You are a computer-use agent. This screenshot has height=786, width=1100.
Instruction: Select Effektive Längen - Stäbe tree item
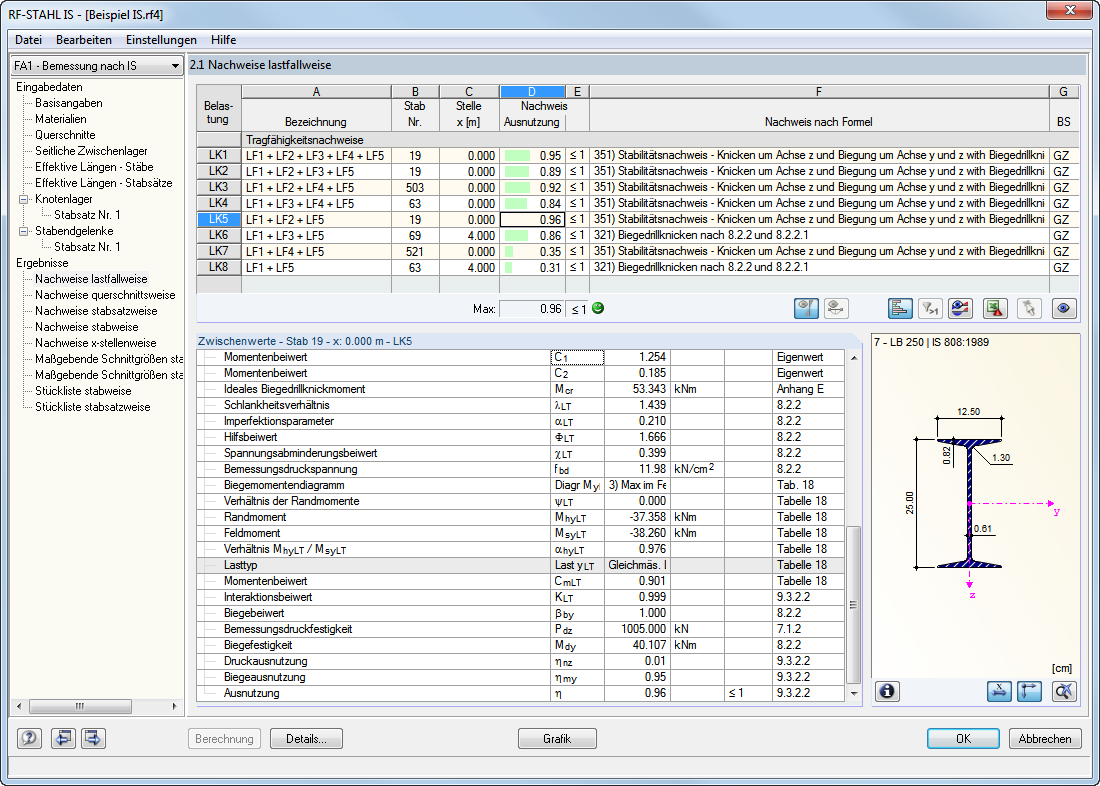[94, 167]
